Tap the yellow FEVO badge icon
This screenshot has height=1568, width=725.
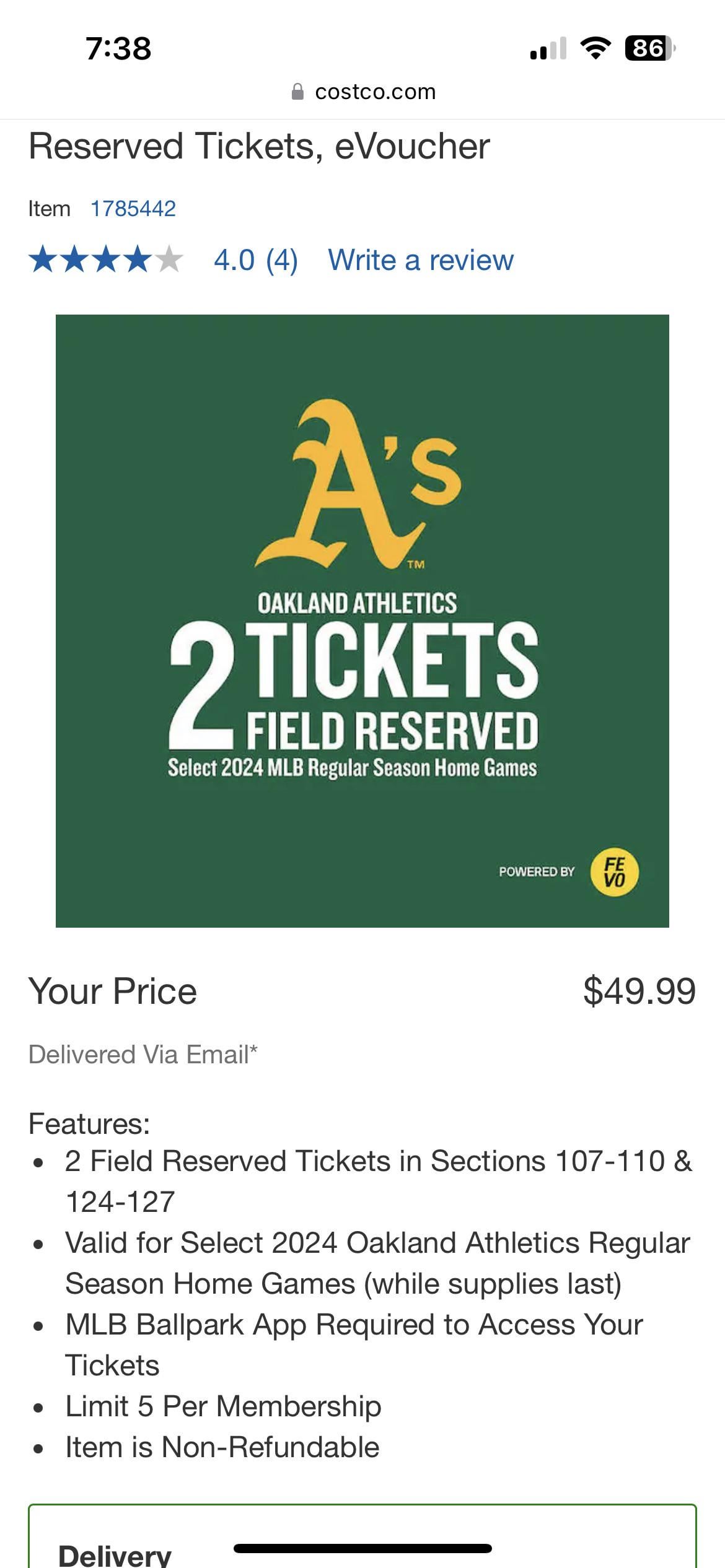pyautogui.click(x=614, y=872)
